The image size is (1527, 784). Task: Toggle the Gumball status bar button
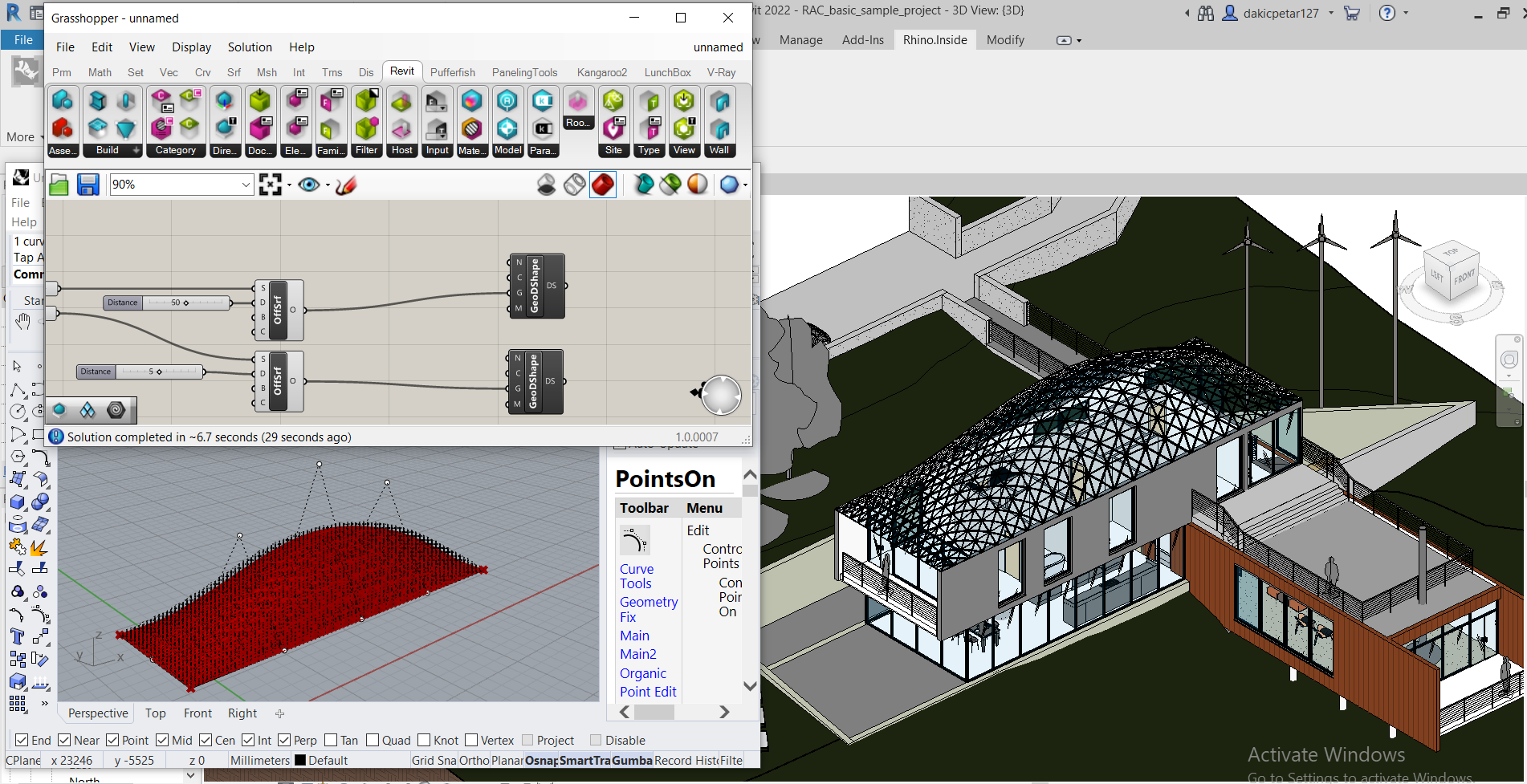point(632,761)
